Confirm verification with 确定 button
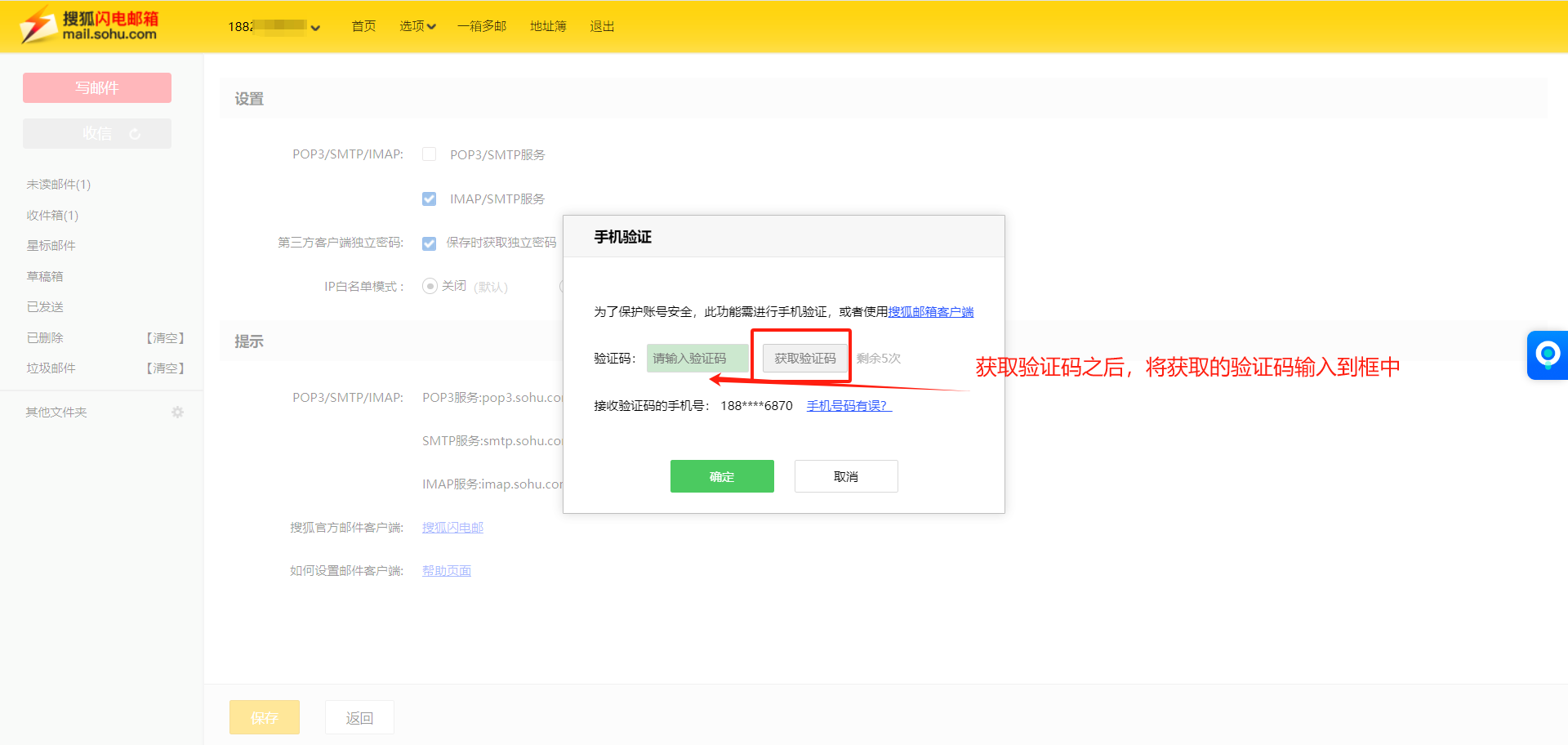Image resolution: width=1568 pixels, height=745 pixels. [x=722, y=476]
